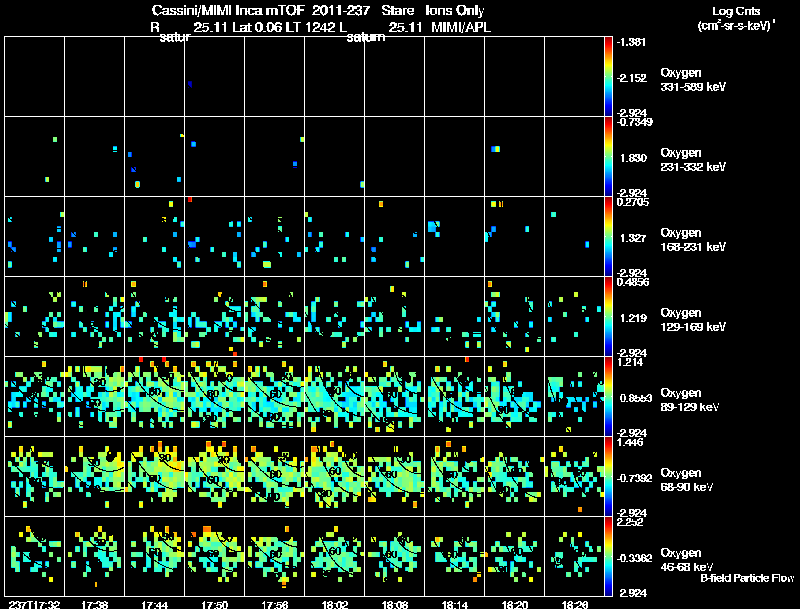Click the Oxygen 331-589 keV label
This screenshot has width=800, height=609.
[x=693, y=80]
